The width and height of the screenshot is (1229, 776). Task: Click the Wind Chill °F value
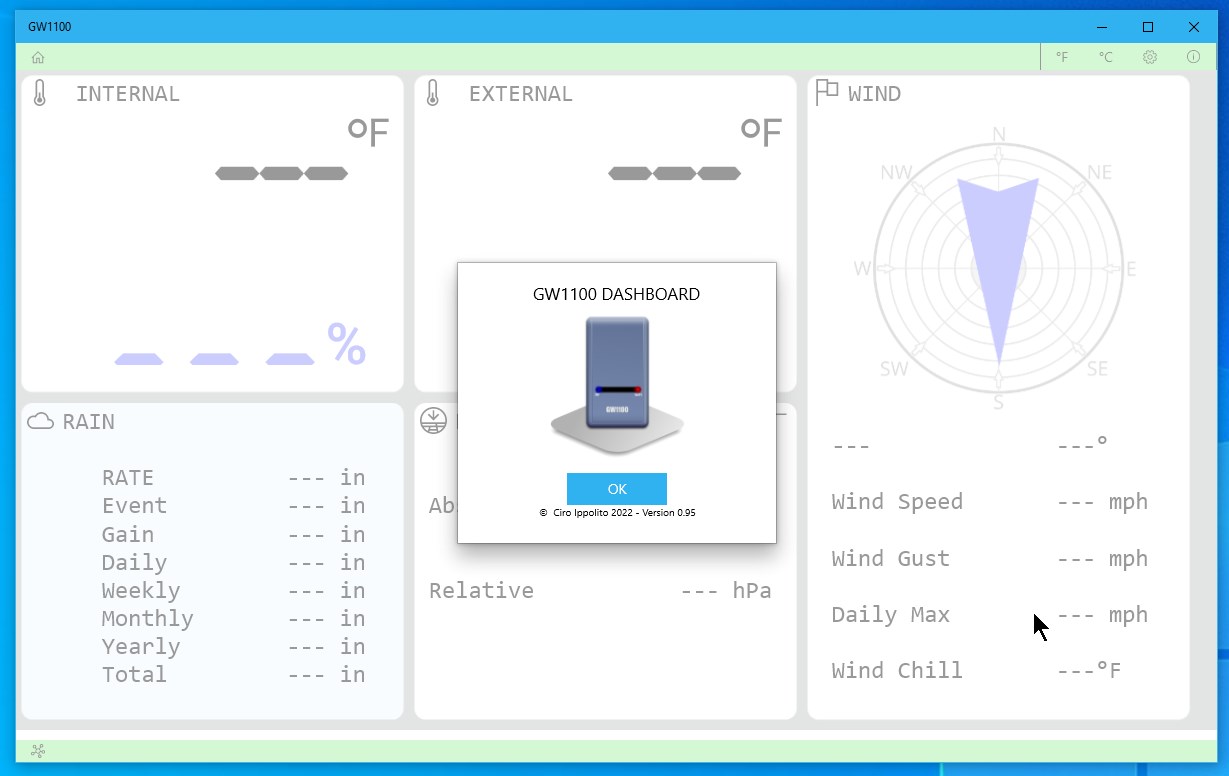coord(1089,671)
